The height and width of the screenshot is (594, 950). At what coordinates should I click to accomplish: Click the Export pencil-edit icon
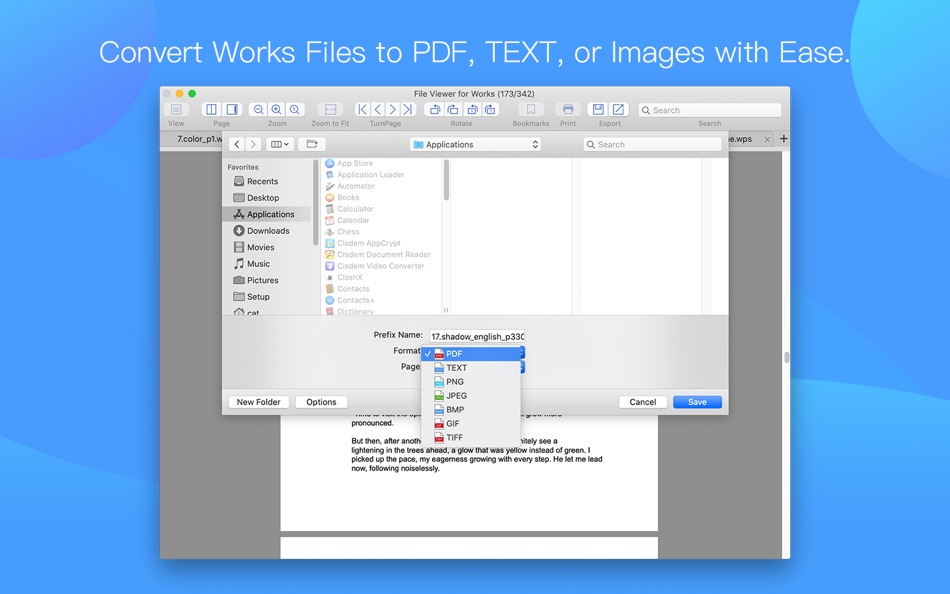tap(619, 110)
